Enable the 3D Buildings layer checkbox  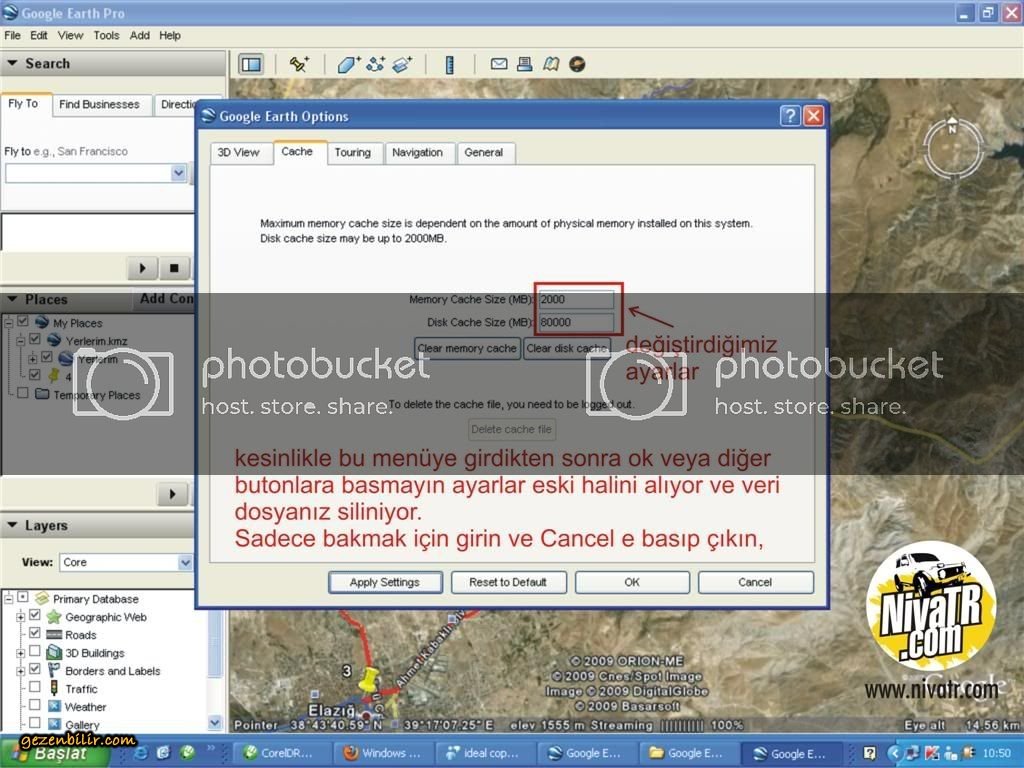pos(35,653)
